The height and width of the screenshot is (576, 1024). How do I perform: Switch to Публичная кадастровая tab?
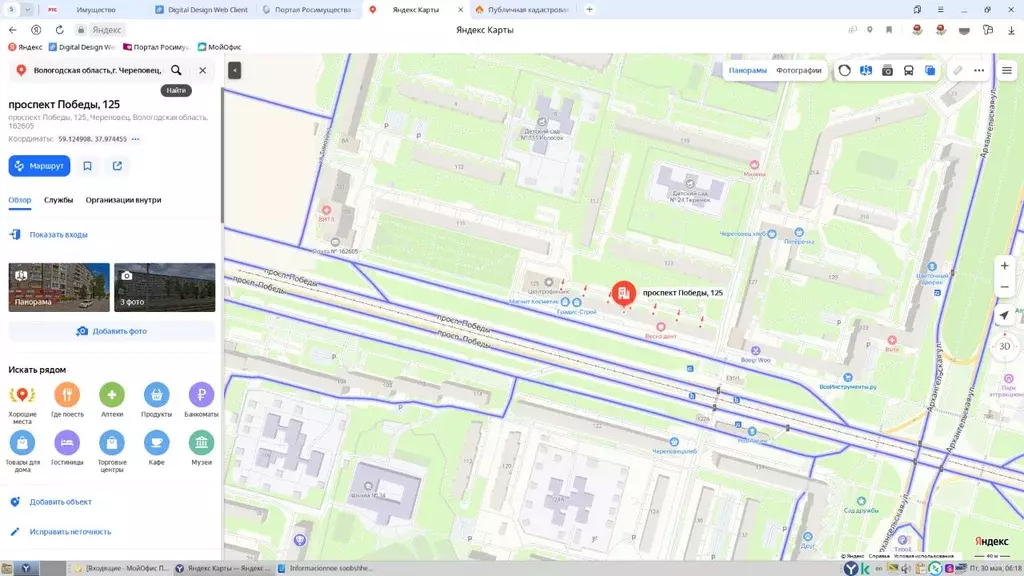(x=522, y=10)
